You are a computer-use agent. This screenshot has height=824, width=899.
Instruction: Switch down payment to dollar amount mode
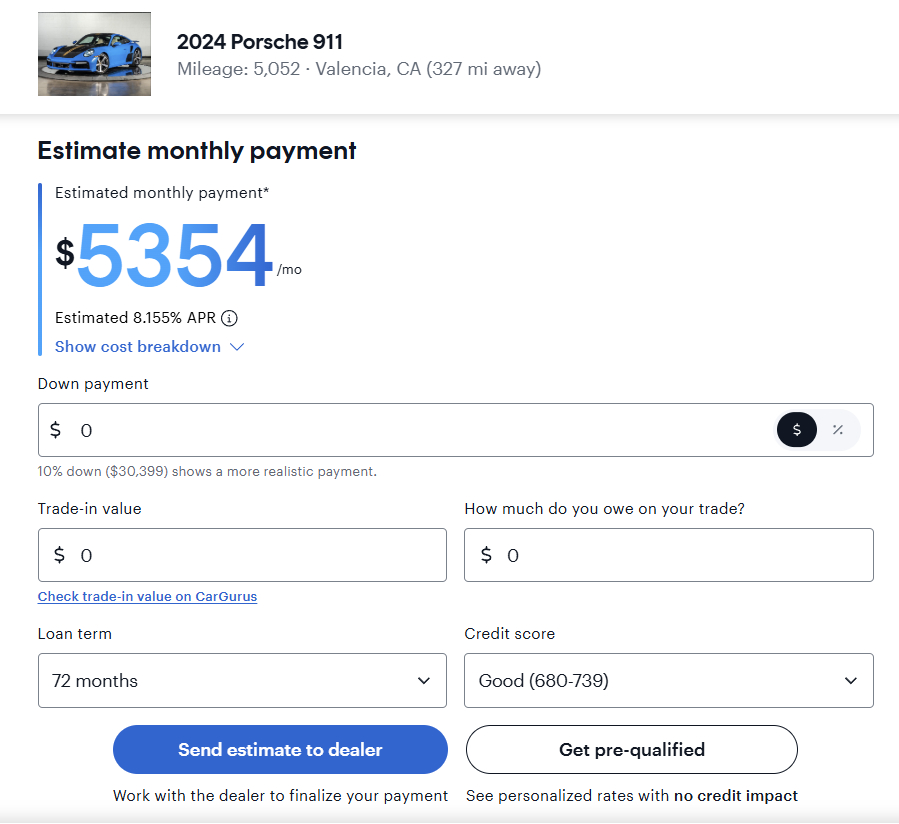tap(797, 430)
